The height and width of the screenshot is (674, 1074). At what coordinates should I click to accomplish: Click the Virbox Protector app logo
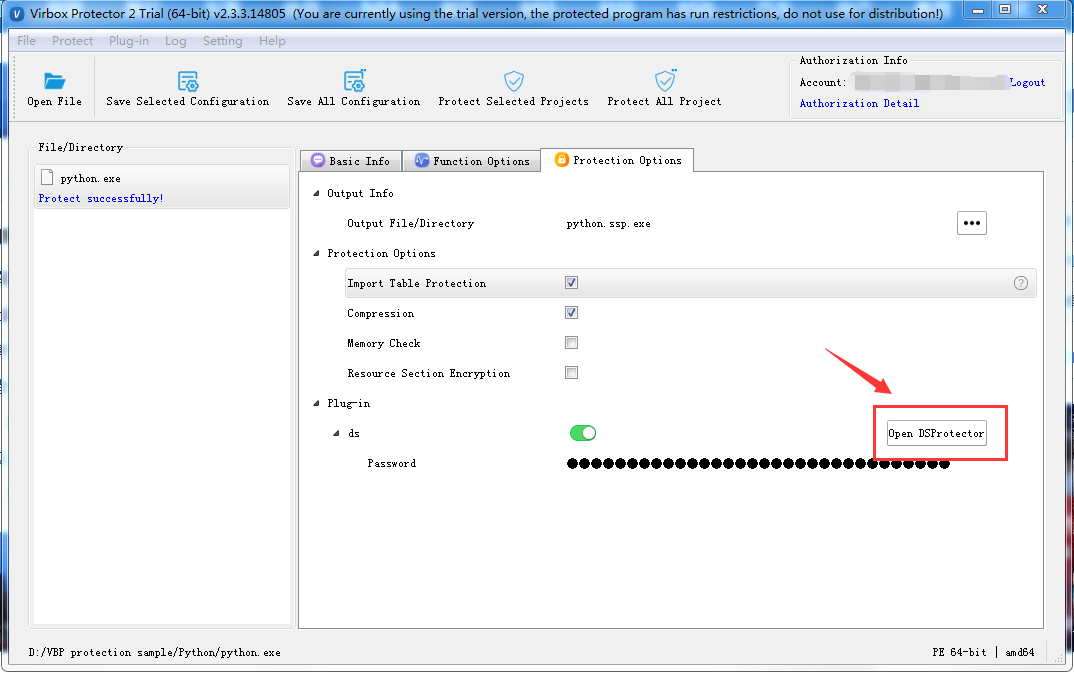tap(18, 14)
